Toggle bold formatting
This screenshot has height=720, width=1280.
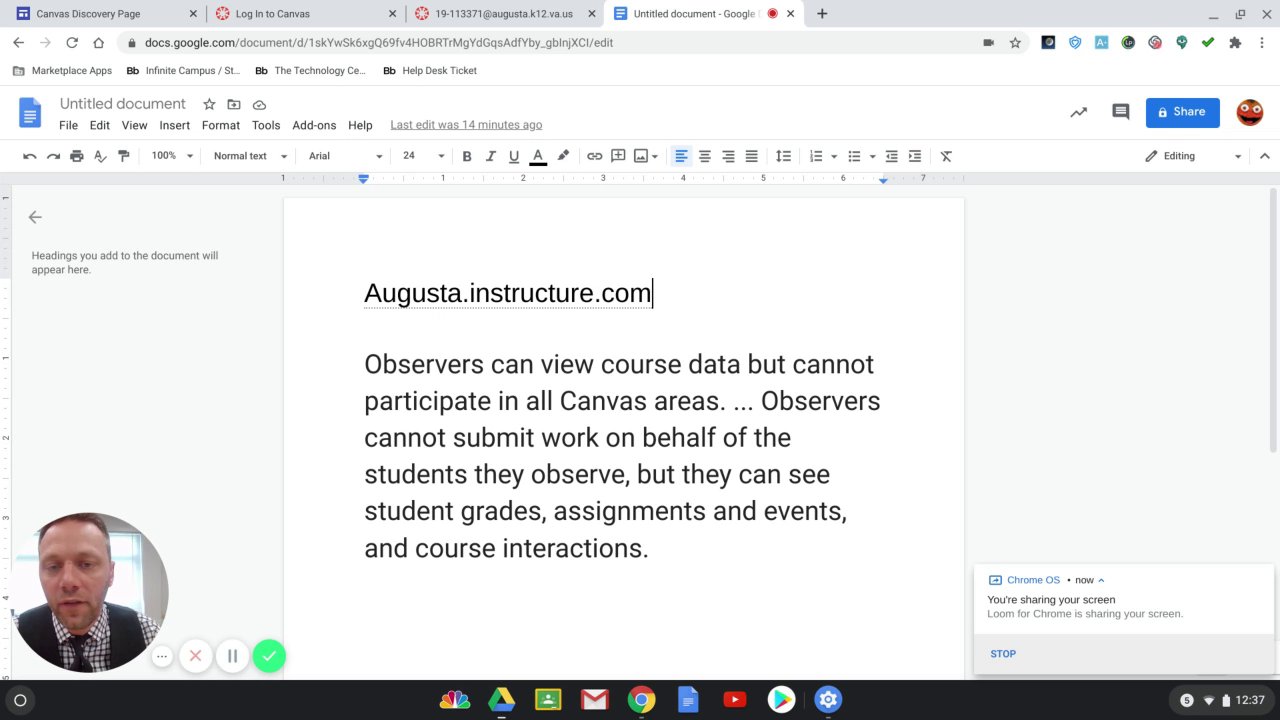(467, 156)
